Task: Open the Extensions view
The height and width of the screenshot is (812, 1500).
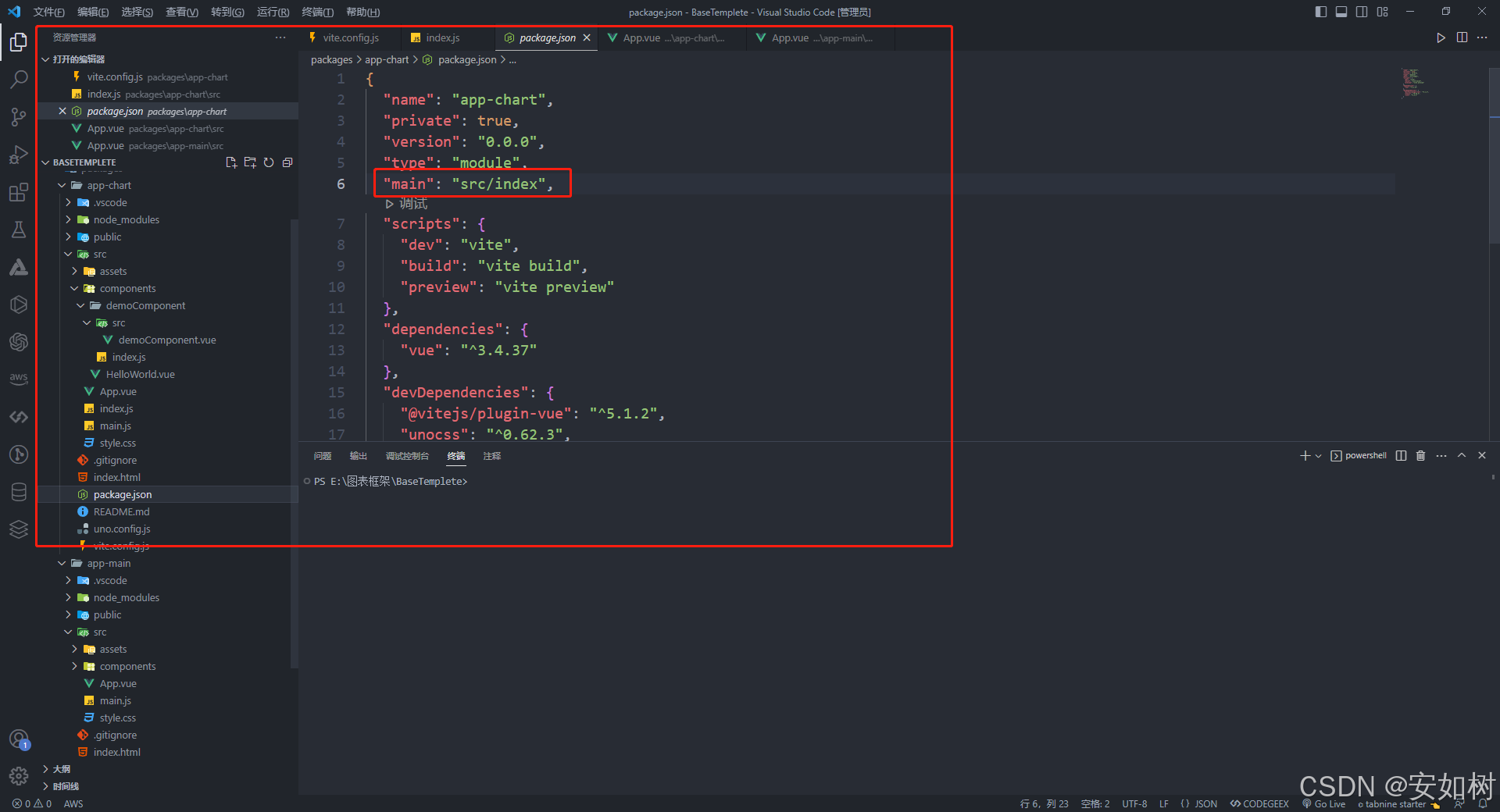Action: pos(19,192)
